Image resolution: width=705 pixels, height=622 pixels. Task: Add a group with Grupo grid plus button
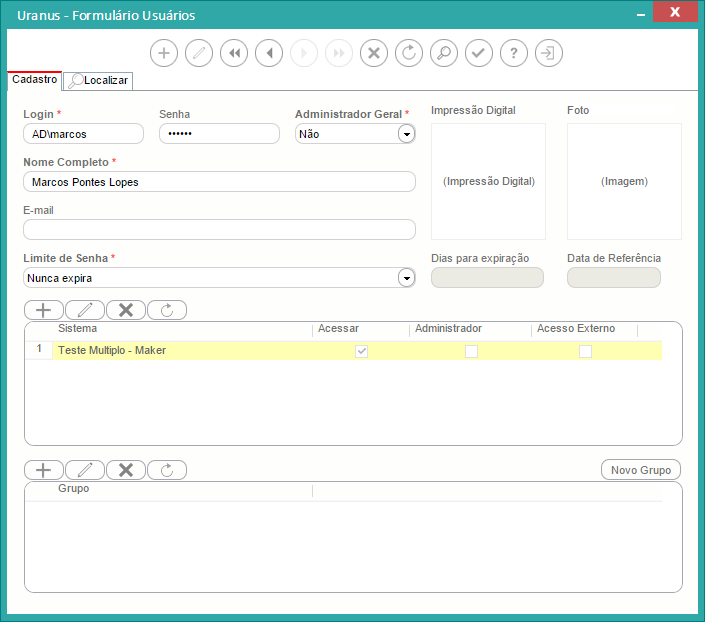(44, 470)
